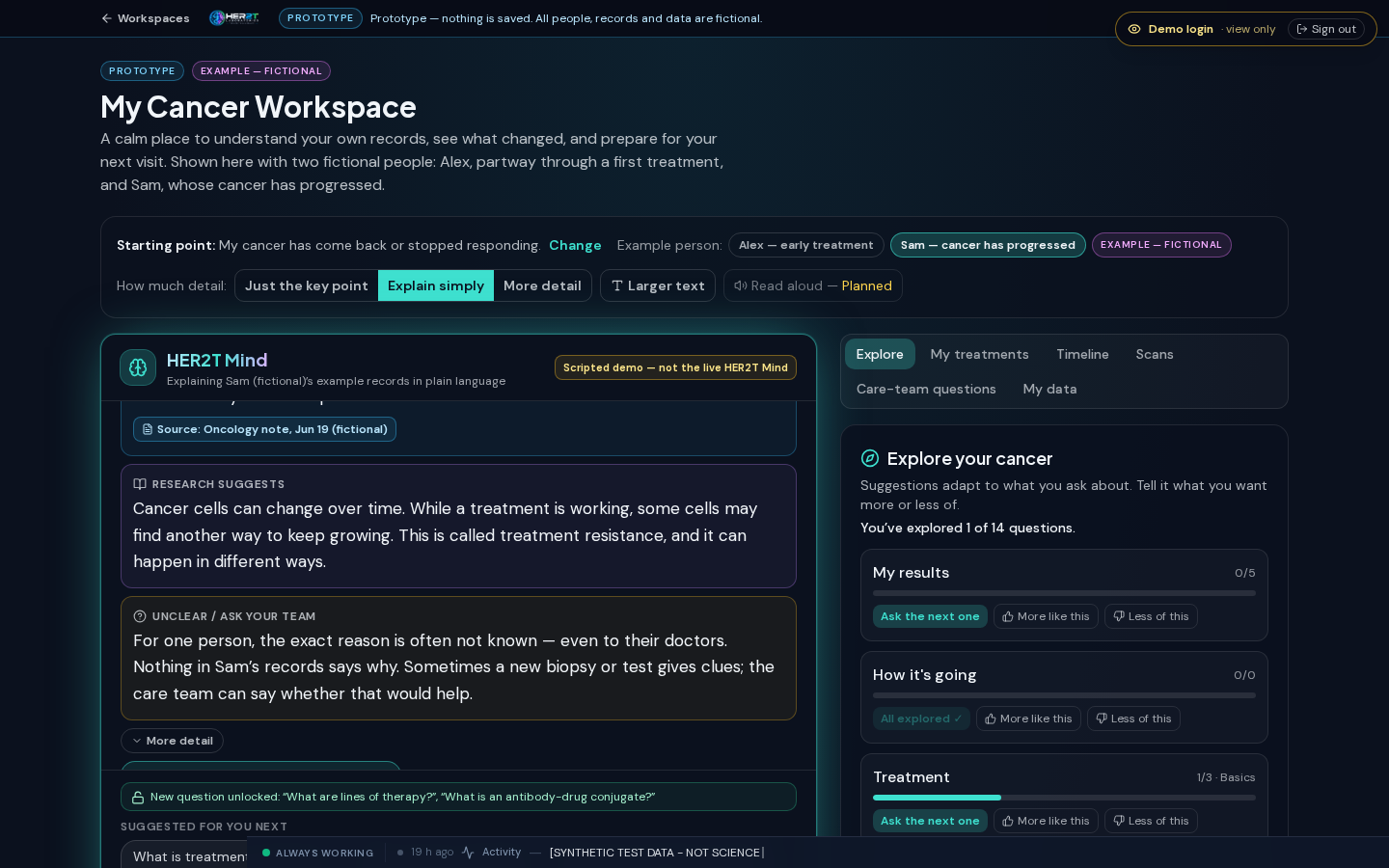Toggle Larger text
Screen dimensions: 1389x868
pyautogui.click(x=658, y=285)
